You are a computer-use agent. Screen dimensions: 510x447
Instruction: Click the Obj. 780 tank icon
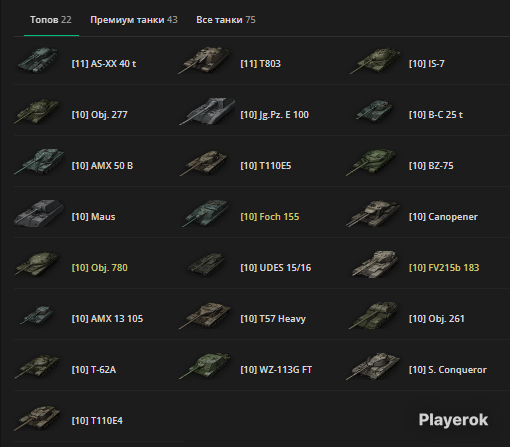click(x=37, y=264)
